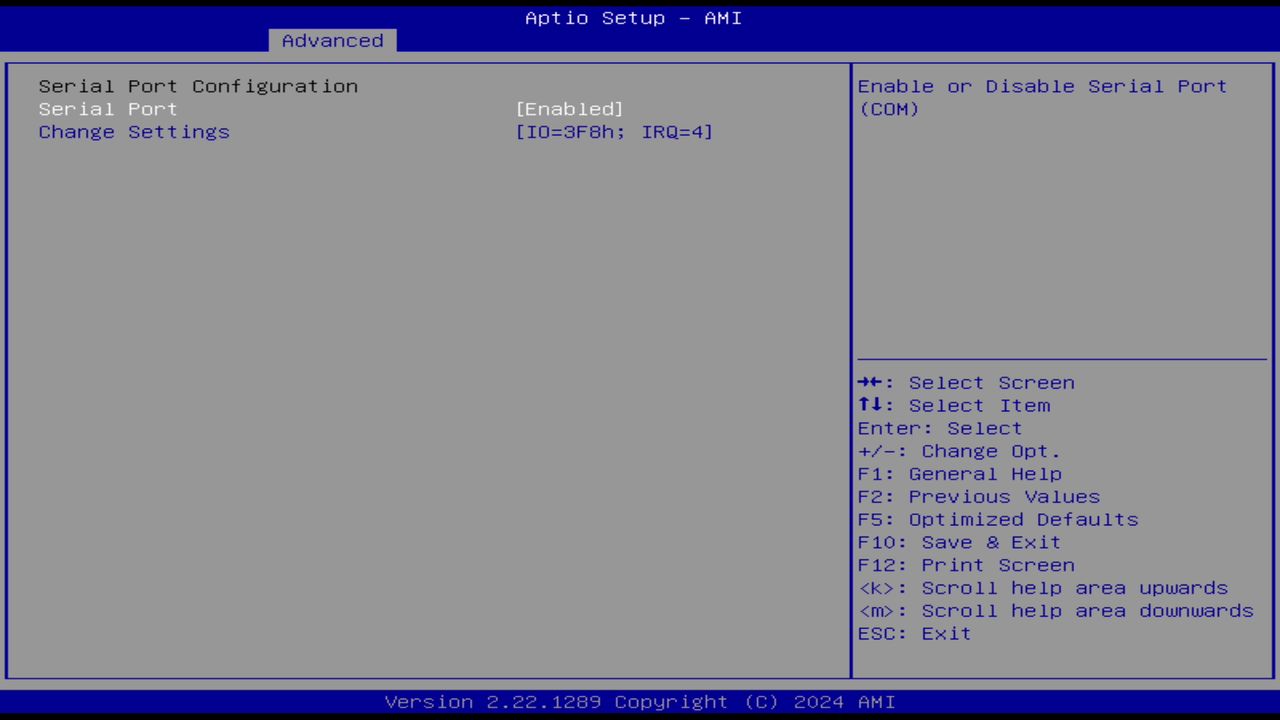Click the Enable or Disable Serial Port help text
This screenshot has height=720, width=1280.
click(1042, 98)
